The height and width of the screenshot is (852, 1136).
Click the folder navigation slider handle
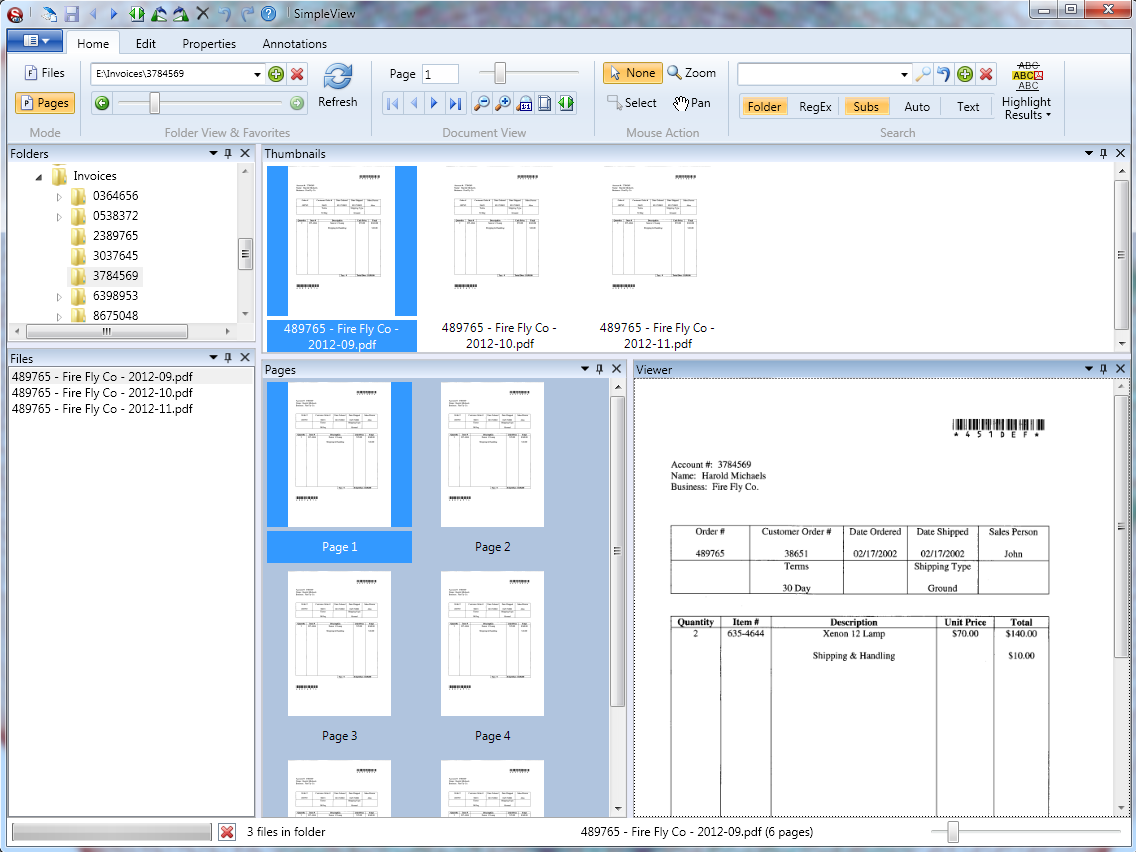154,103
